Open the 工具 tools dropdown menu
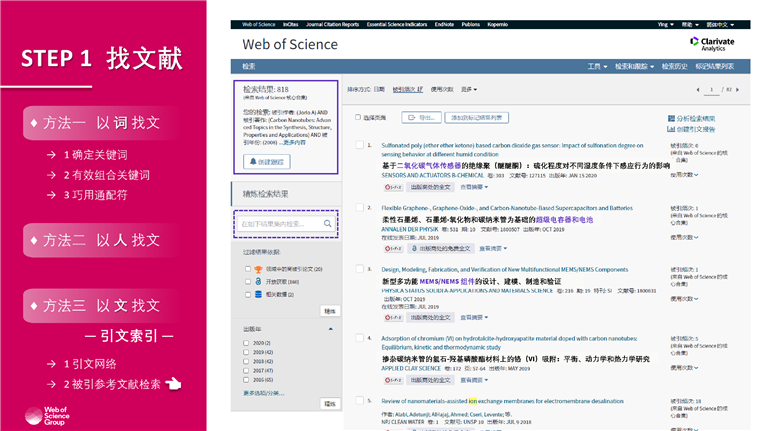The height and width of the screenshot is (431, 768). coord(598,67)
